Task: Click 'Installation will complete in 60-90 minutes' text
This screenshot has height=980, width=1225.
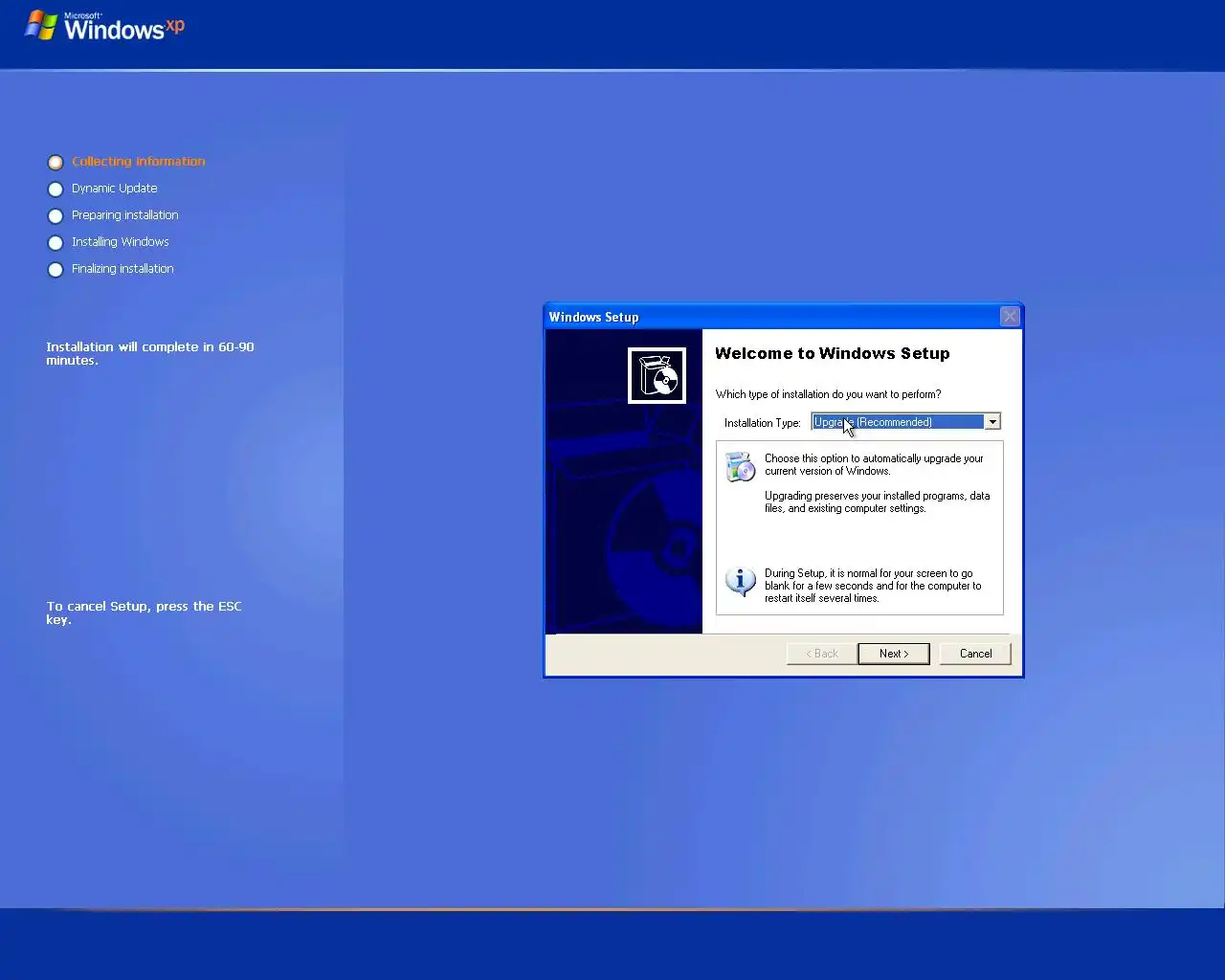Action: point(150,353)
